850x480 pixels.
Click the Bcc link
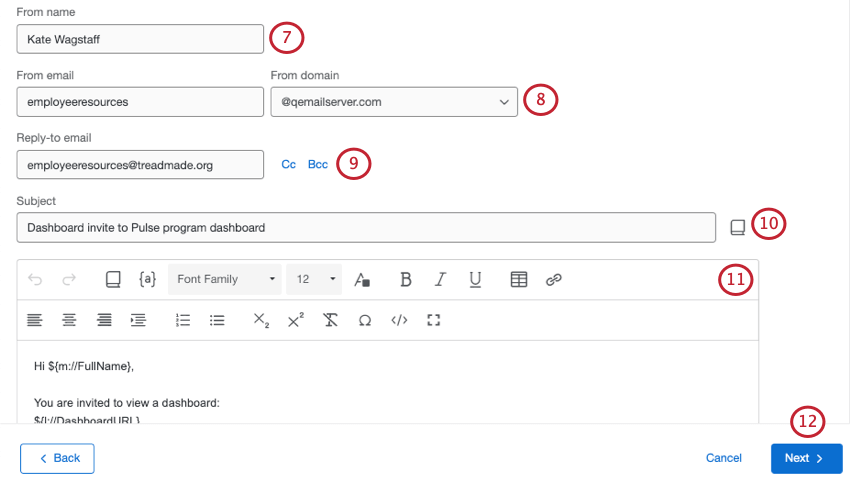click(318, 164)
